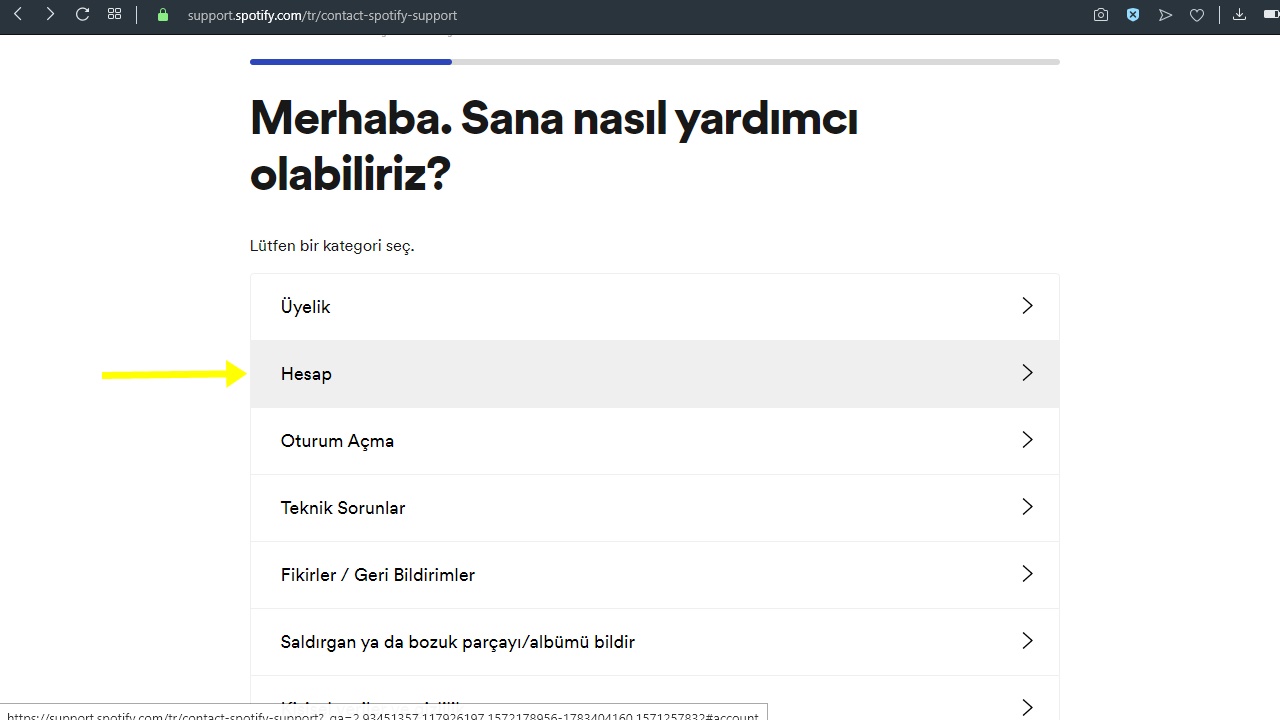Screen dimensions: 1280x720
Task: Enable battery saver mode
Action: tap(1271, 14)
